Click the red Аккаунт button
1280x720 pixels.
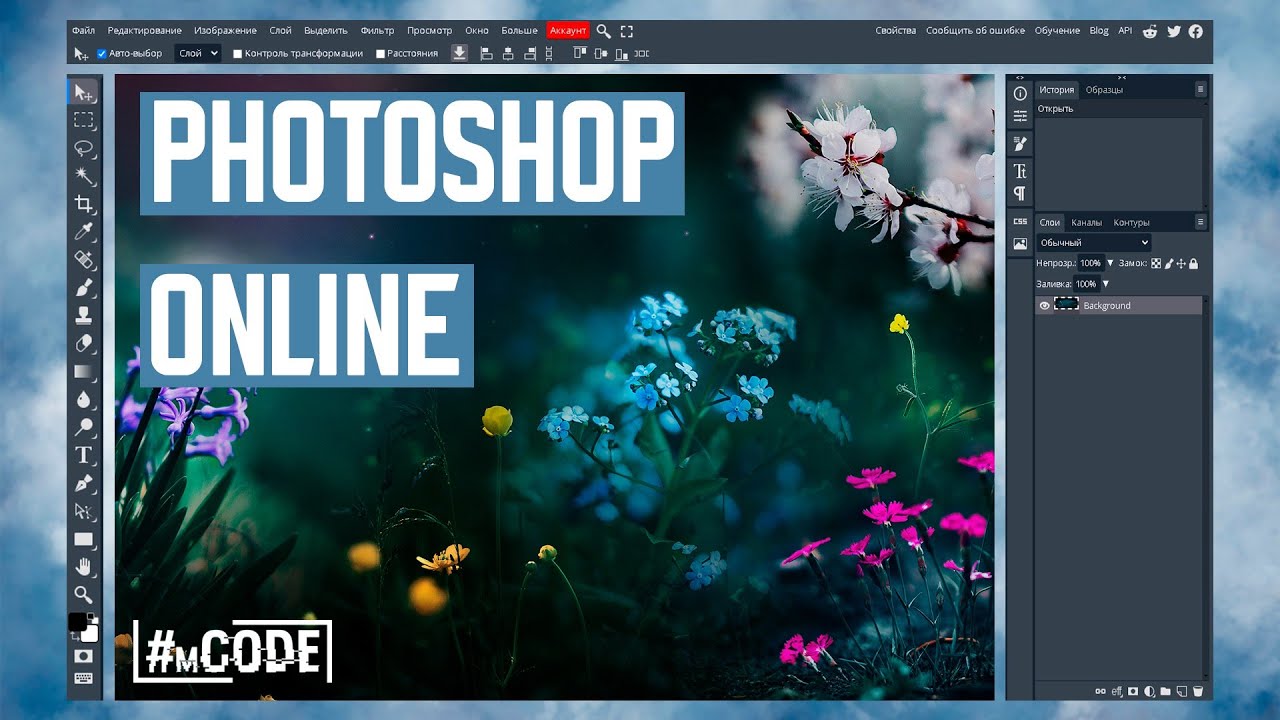tap(568, 31)
